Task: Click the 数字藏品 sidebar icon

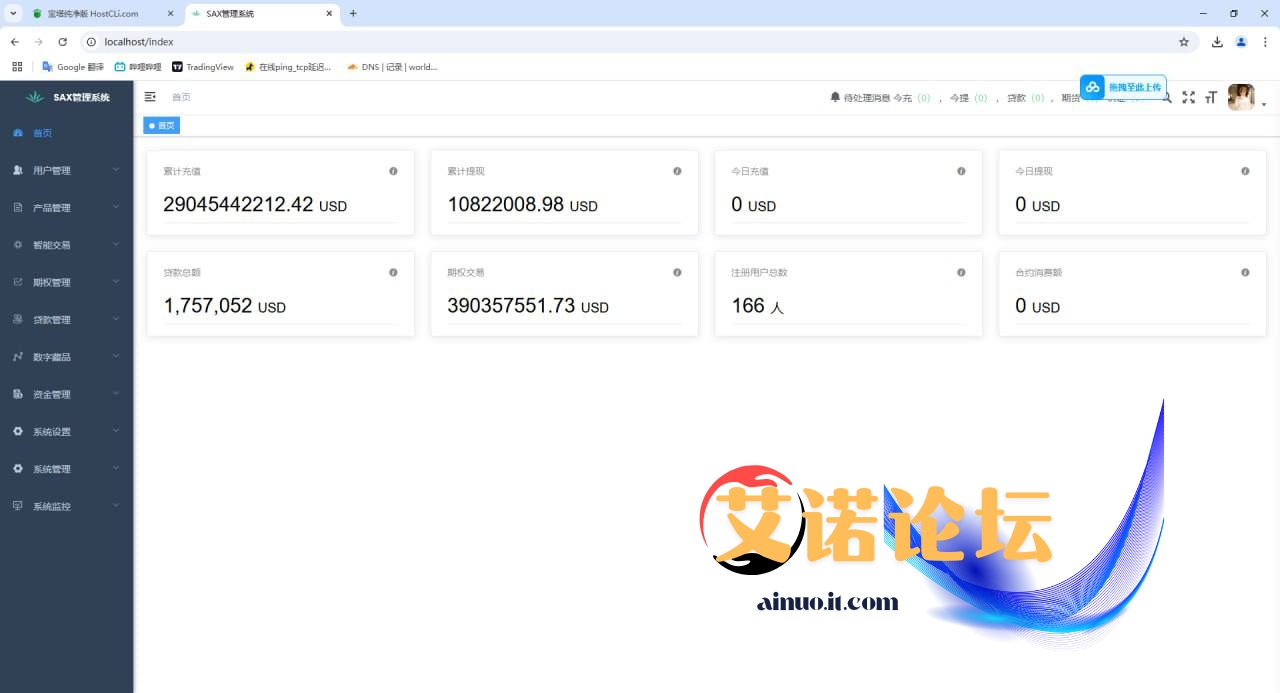Action: tap(18, 357)
